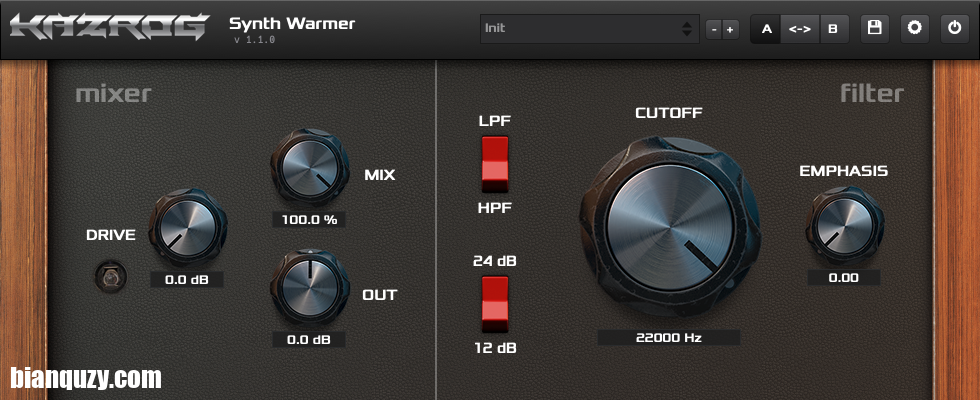The height and width of the screenshot is (400, 980).
Task: Toggle plugin bypass power icon
Action: coord(954,29)
